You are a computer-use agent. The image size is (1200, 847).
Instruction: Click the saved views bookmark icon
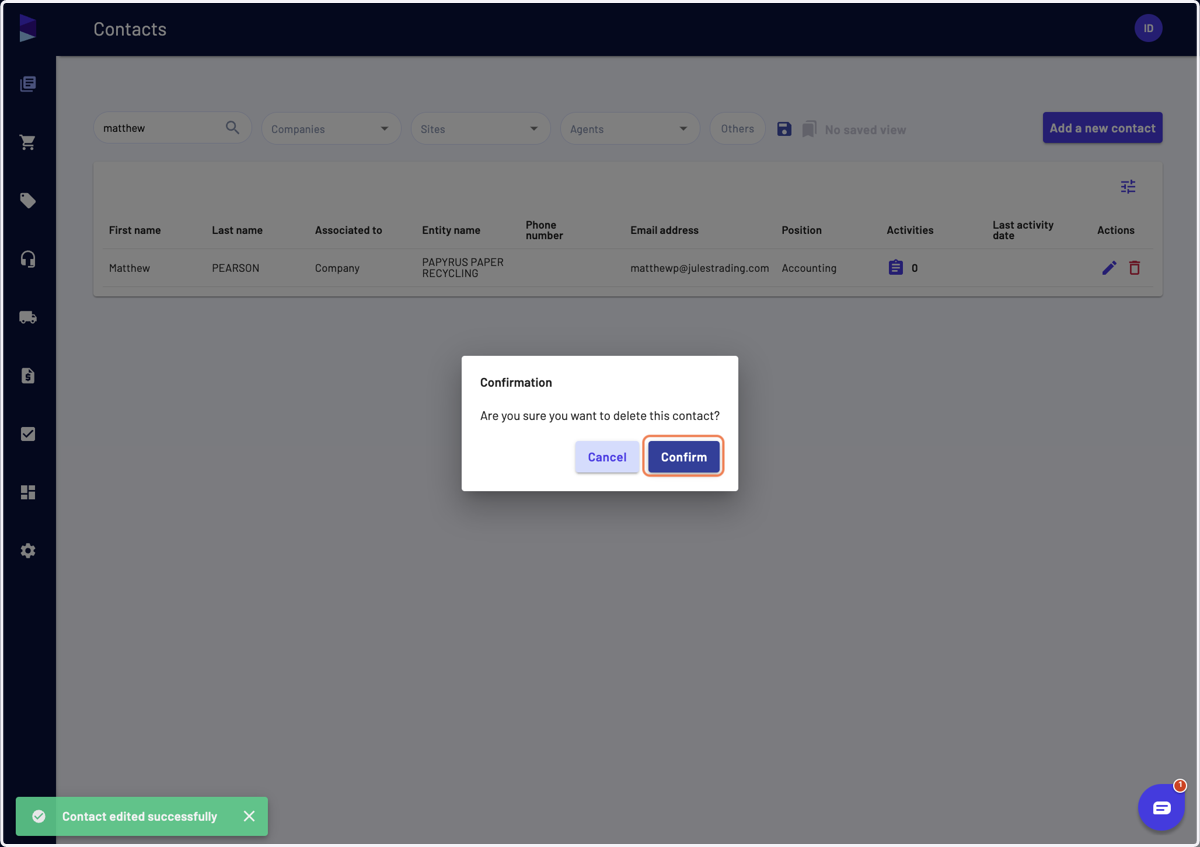point(809,129)
